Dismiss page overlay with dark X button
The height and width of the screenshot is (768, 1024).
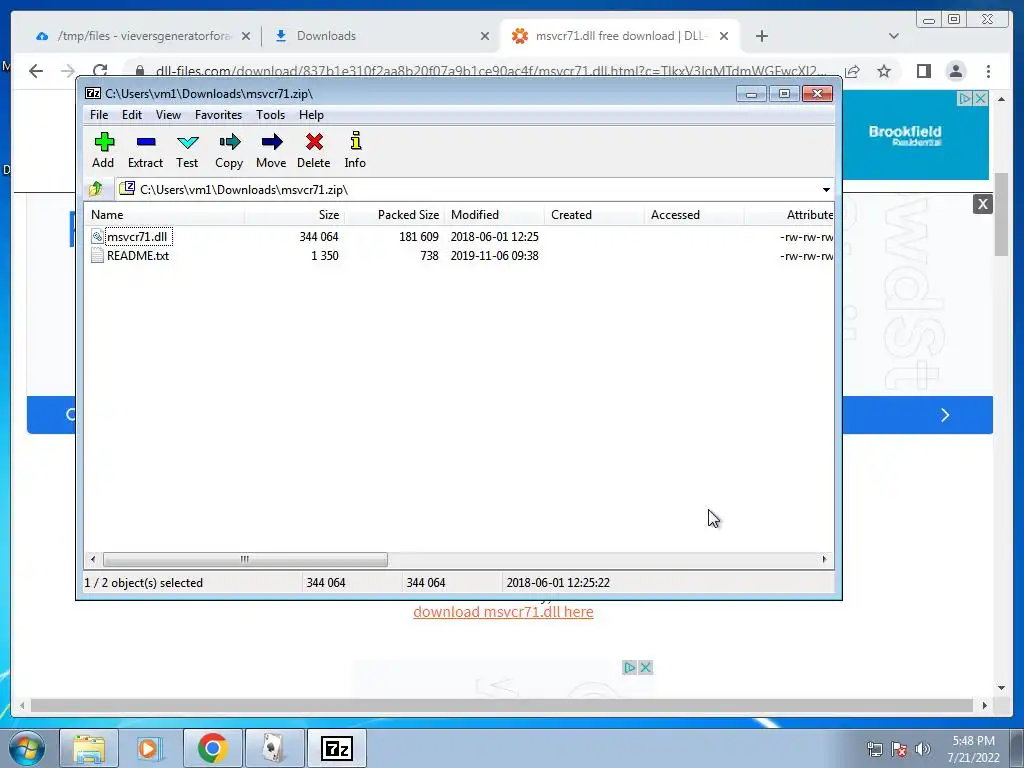tap(983, 204)
